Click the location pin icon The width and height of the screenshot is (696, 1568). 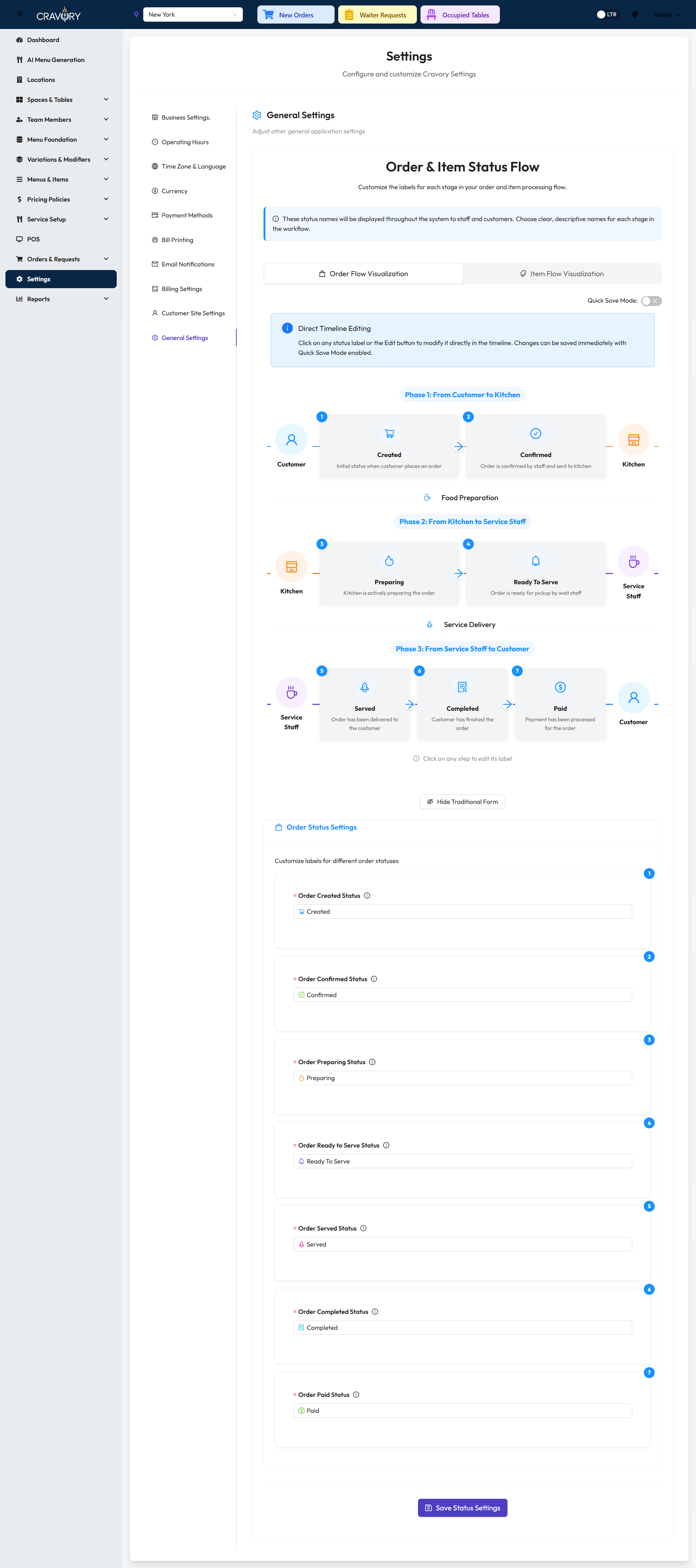[136, 14]
